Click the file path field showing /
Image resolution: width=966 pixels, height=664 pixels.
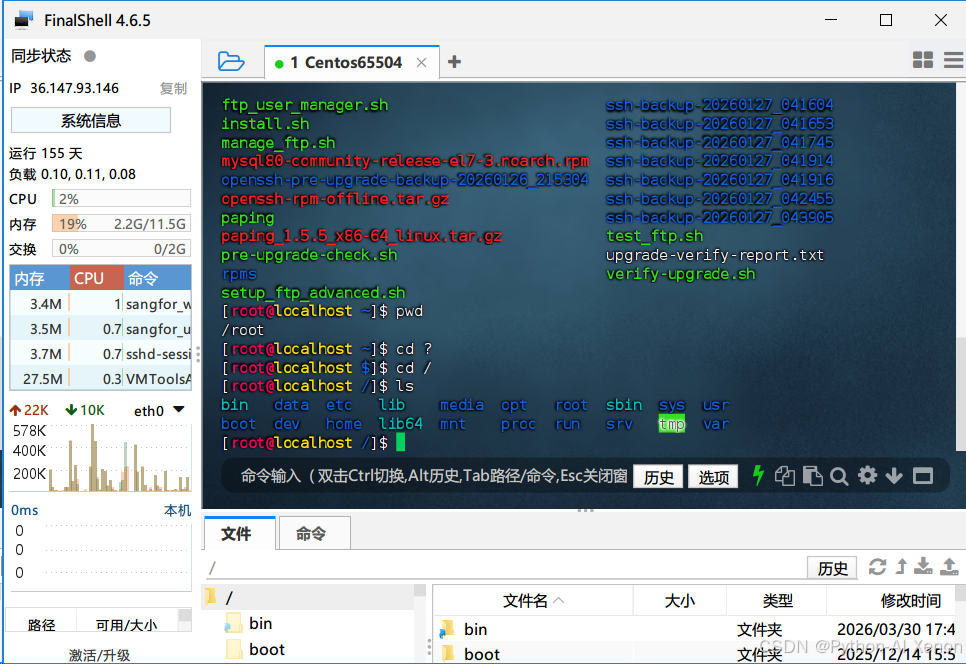505,568
